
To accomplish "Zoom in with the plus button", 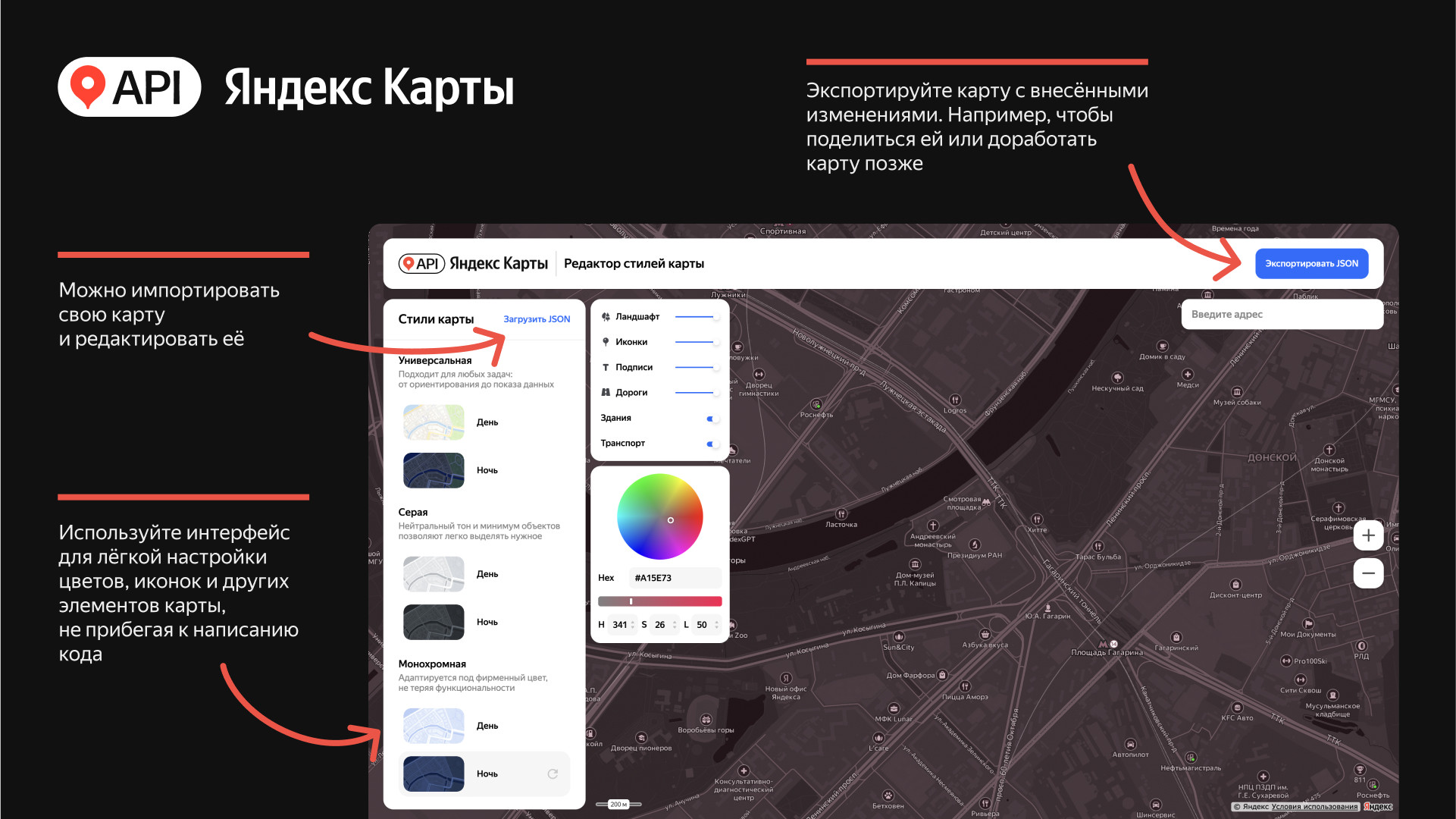I will point(1368,535).
